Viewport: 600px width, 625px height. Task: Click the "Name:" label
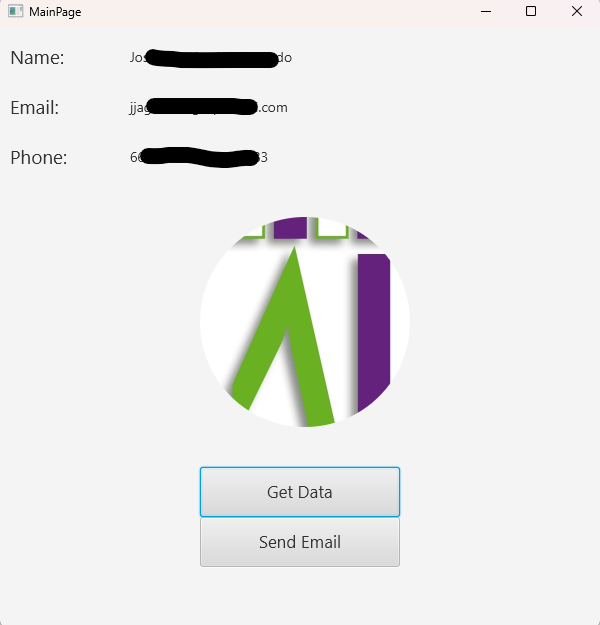point(37,58)
